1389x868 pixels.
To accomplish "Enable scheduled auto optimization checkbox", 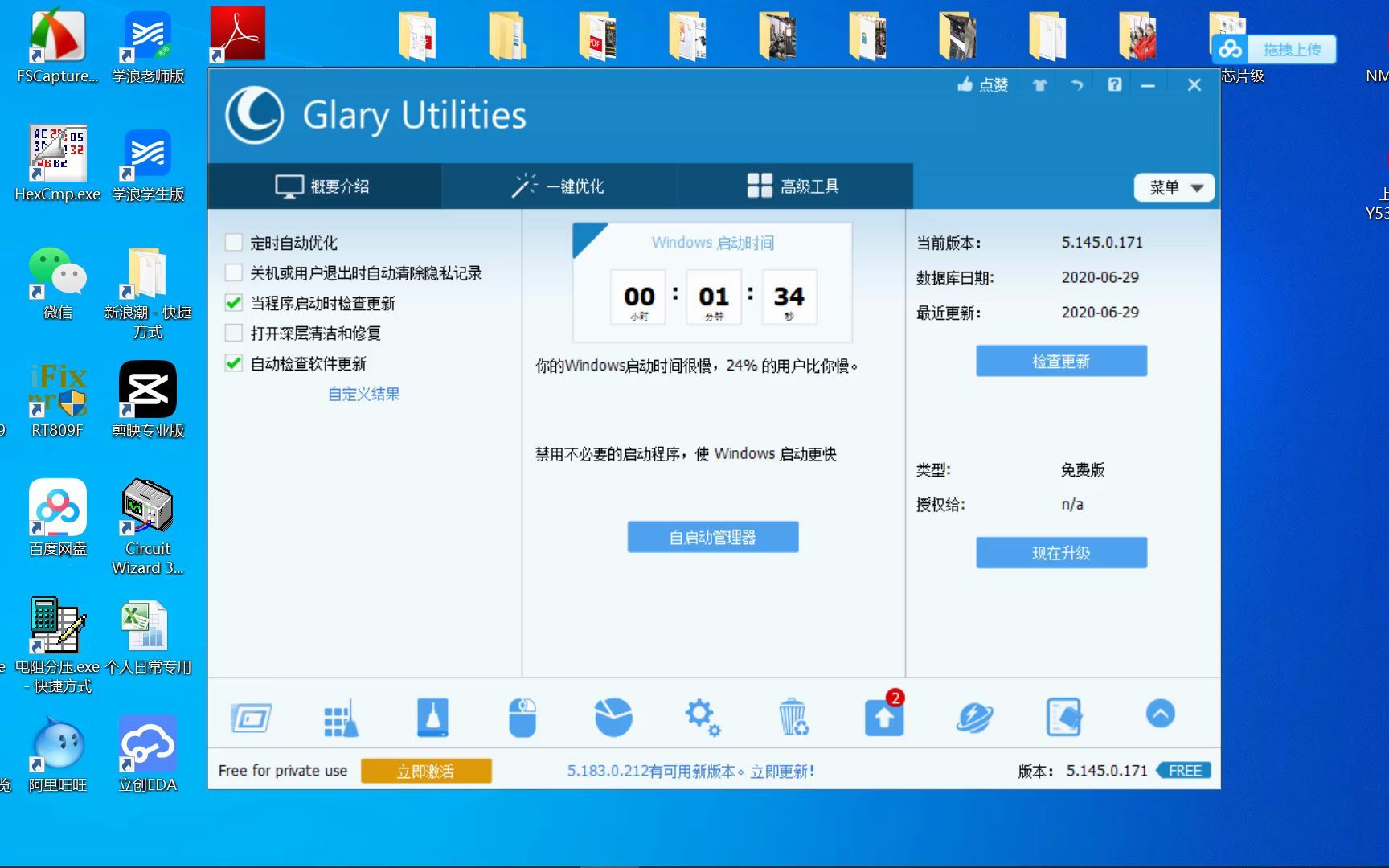I will tap(234, 243).
